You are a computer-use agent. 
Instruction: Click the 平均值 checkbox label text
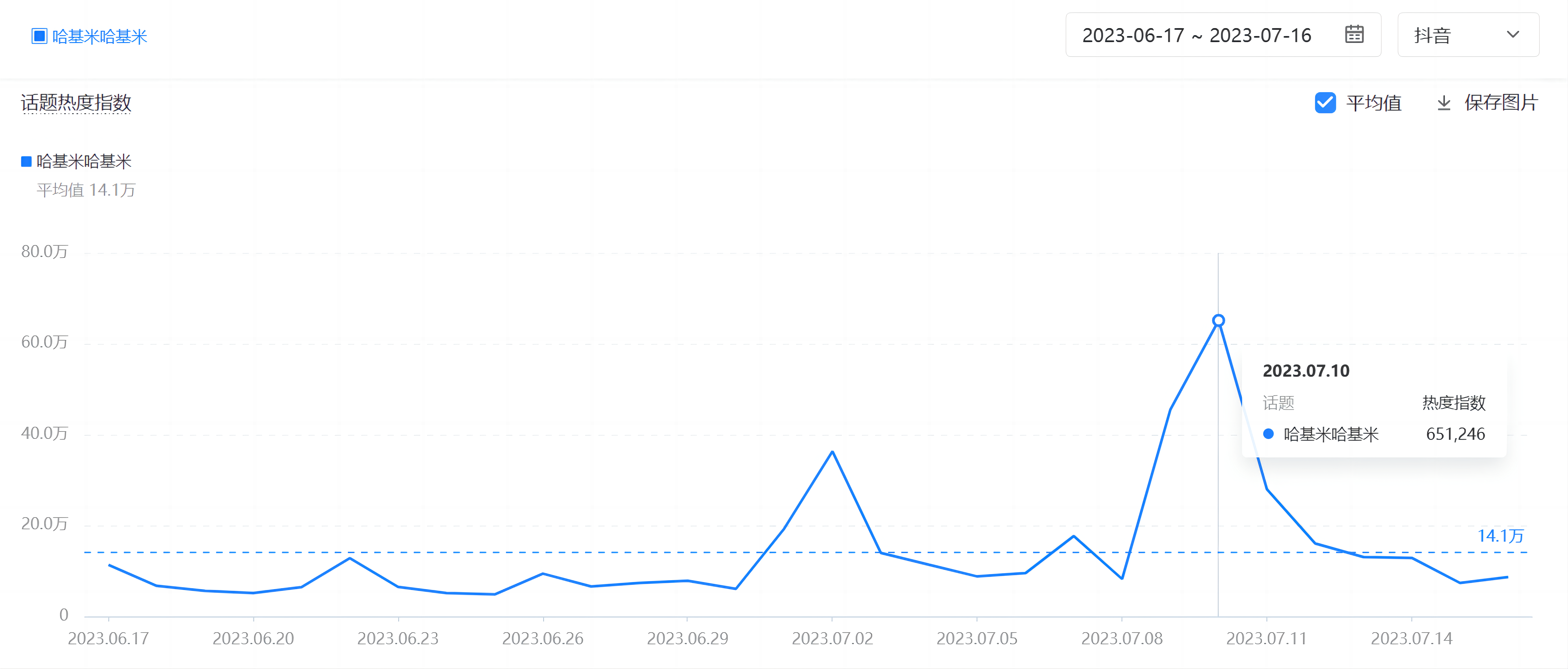pos(1374,103)
